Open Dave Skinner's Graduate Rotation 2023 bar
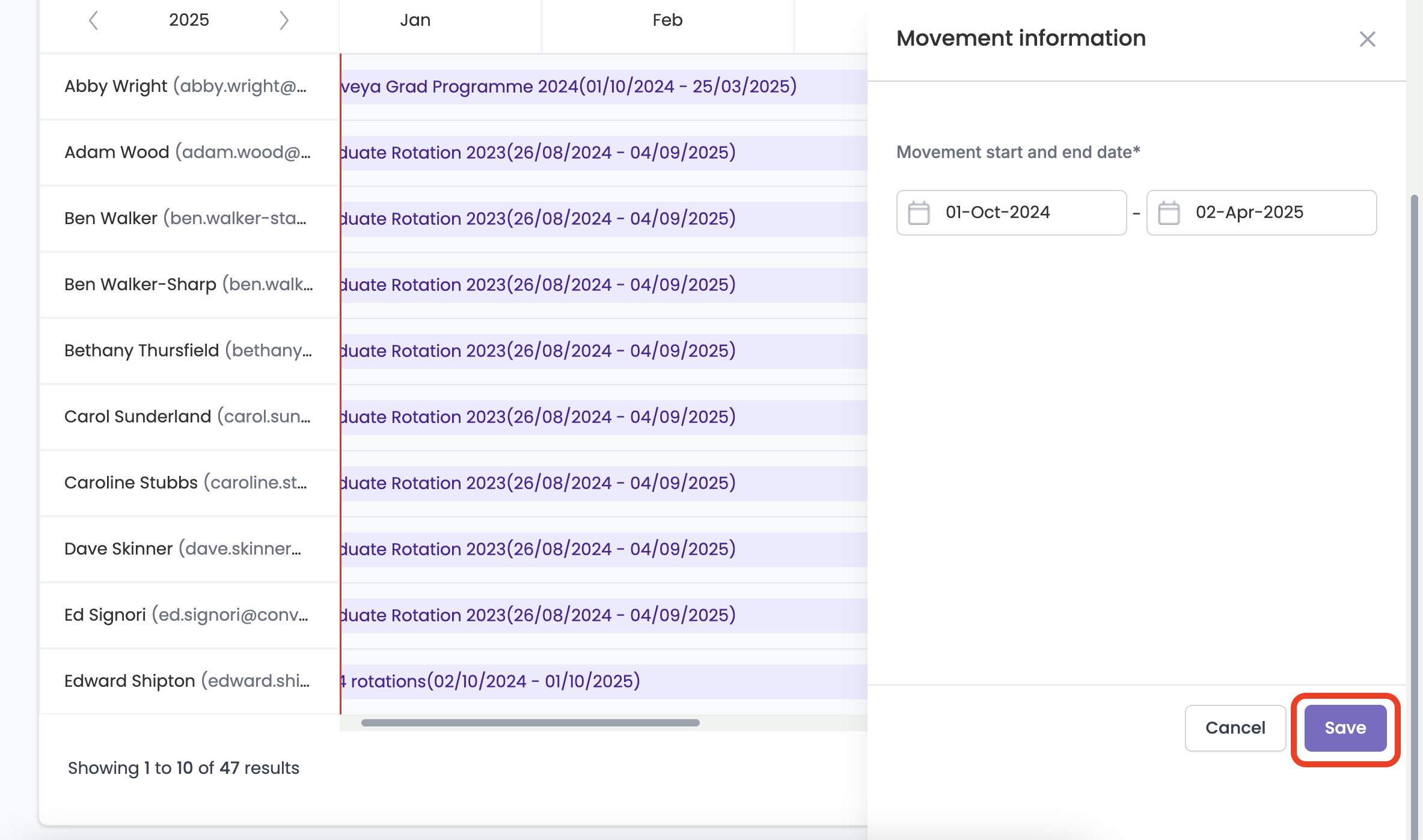The image size is (1423, 840). click(604, 550)
